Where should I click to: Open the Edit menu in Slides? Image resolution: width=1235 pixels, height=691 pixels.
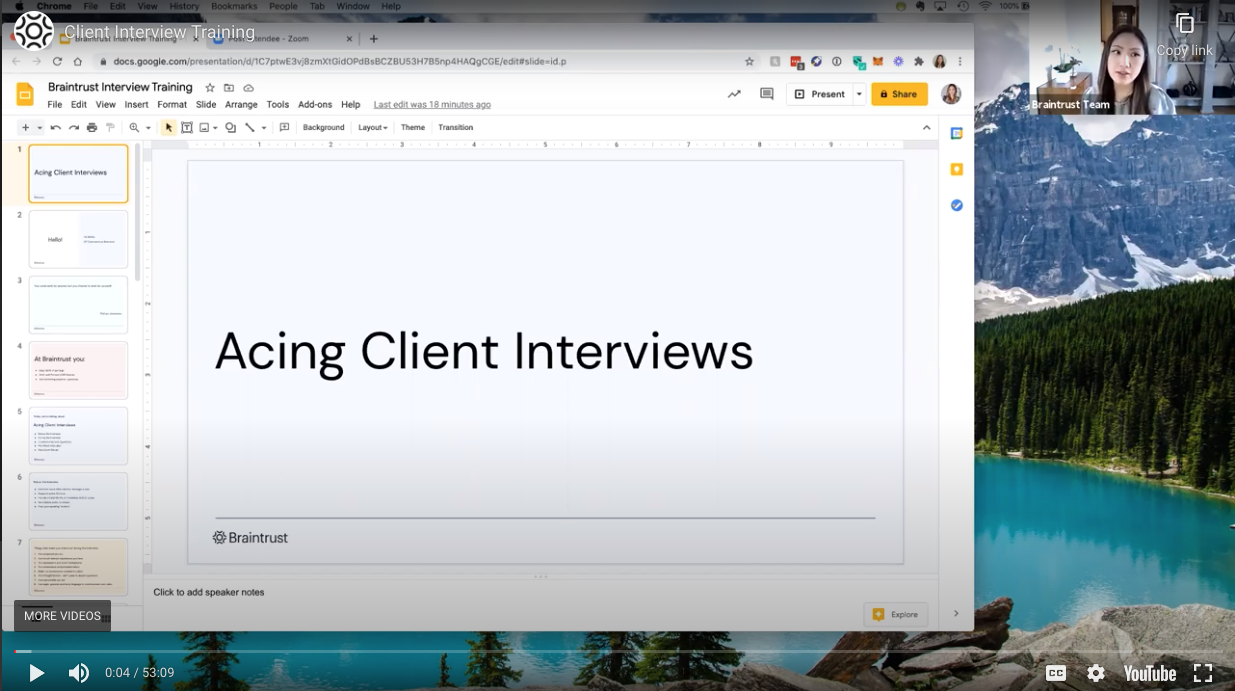coord(79,104)
